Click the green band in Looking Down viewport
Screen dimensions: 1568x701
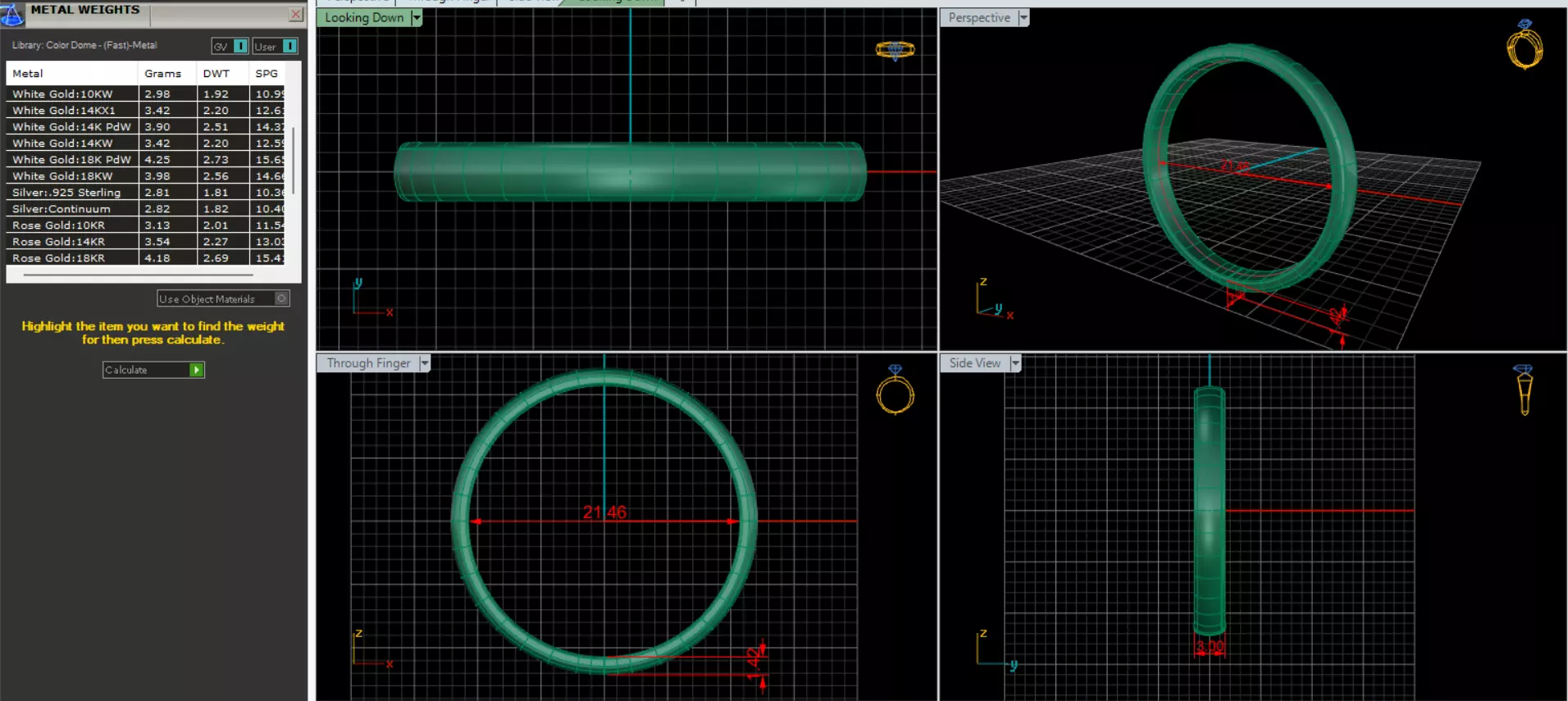click(x=630, y=171)
